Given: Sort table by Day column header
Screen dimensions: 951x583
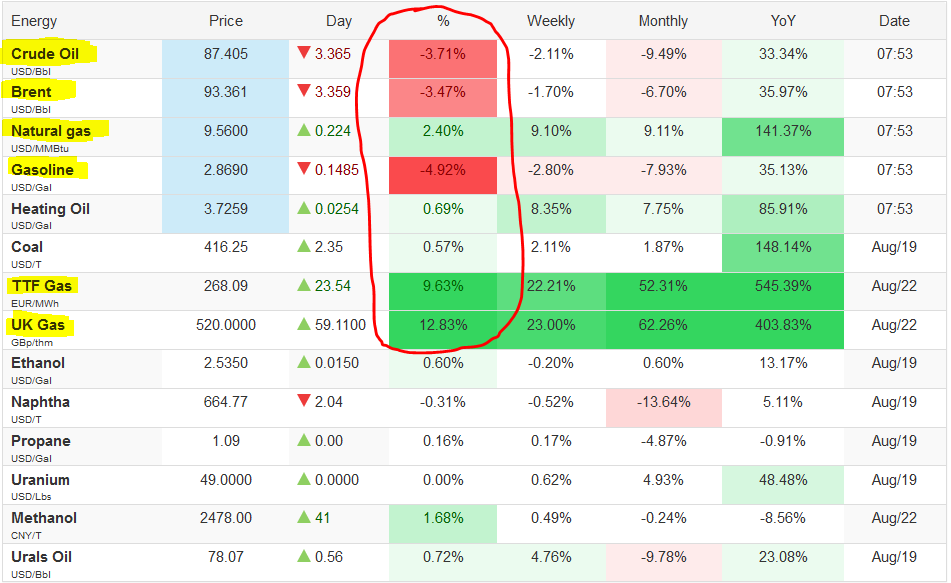Looking at the screenshot, I should (x=338, y=21).
